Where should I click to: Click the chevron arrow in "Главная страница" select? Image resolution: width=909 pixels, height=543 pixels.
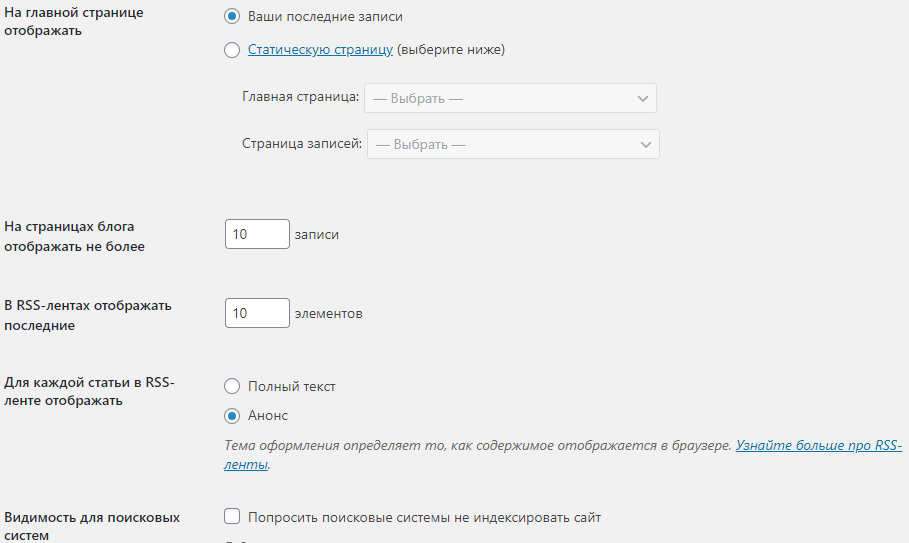point(642,98)
